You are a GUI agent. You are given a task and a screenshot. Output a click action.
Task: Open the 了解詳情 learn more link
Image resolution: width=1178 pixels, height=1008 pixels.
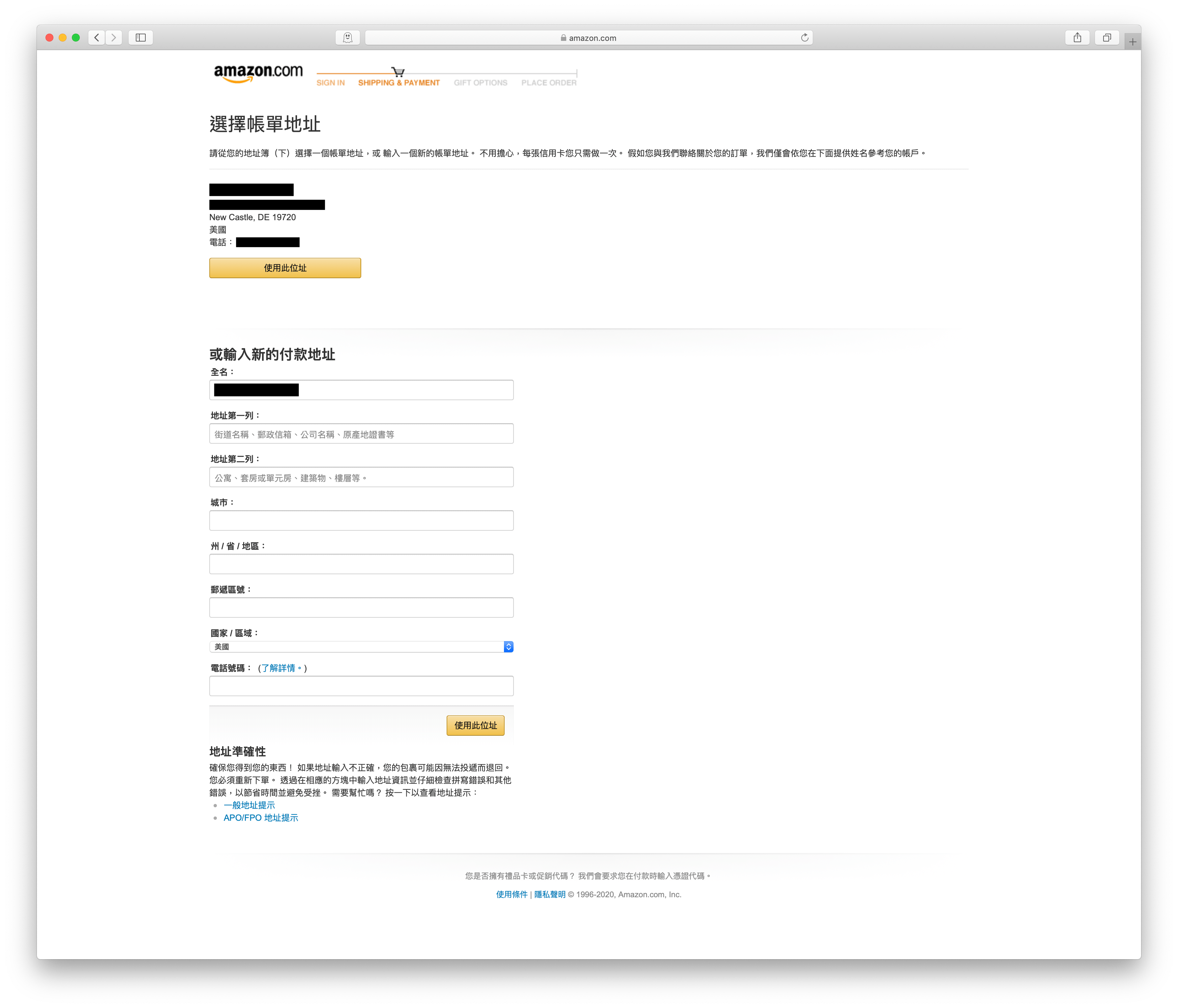click(282, 668)
